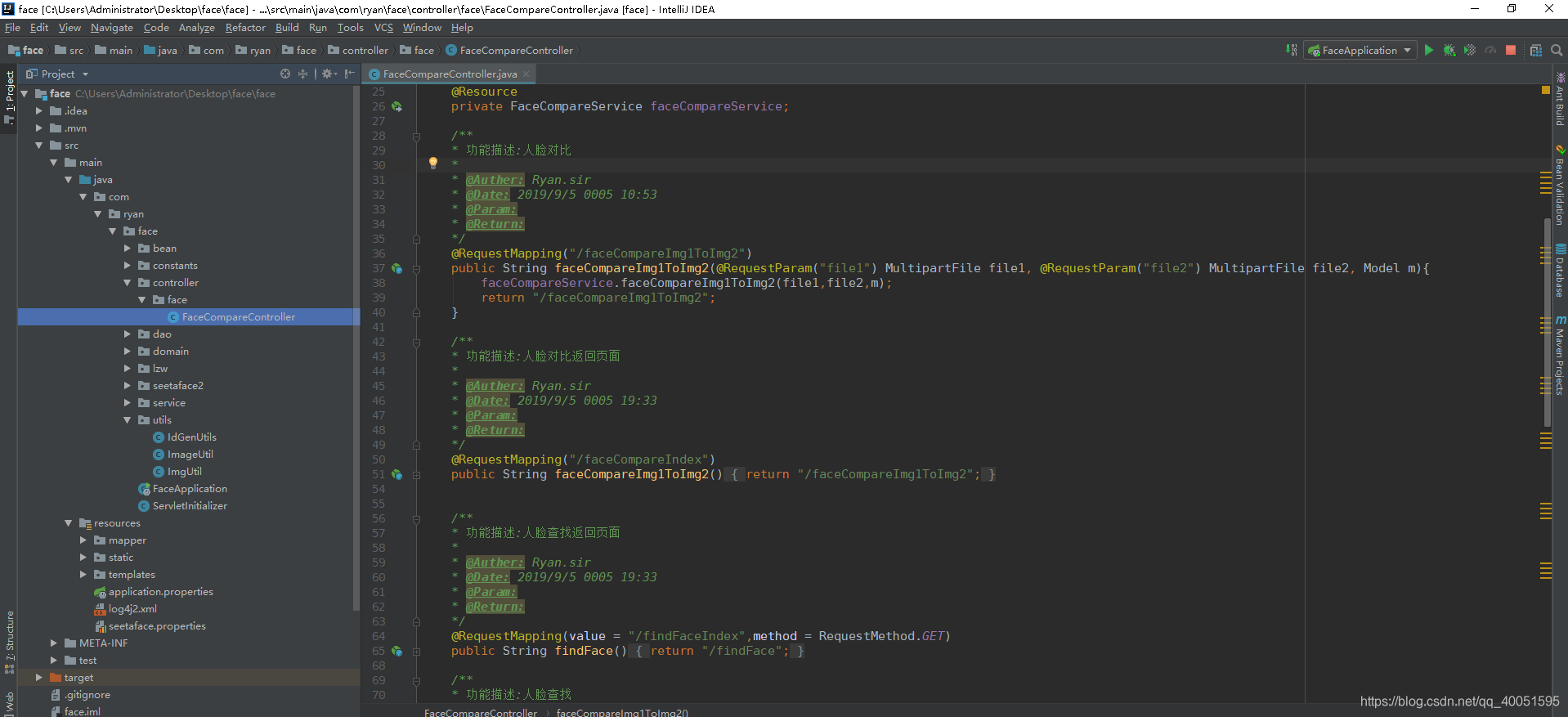Click gutter icon next to line 51
This screenshot has height=717, width=1568.
(396, 474)
